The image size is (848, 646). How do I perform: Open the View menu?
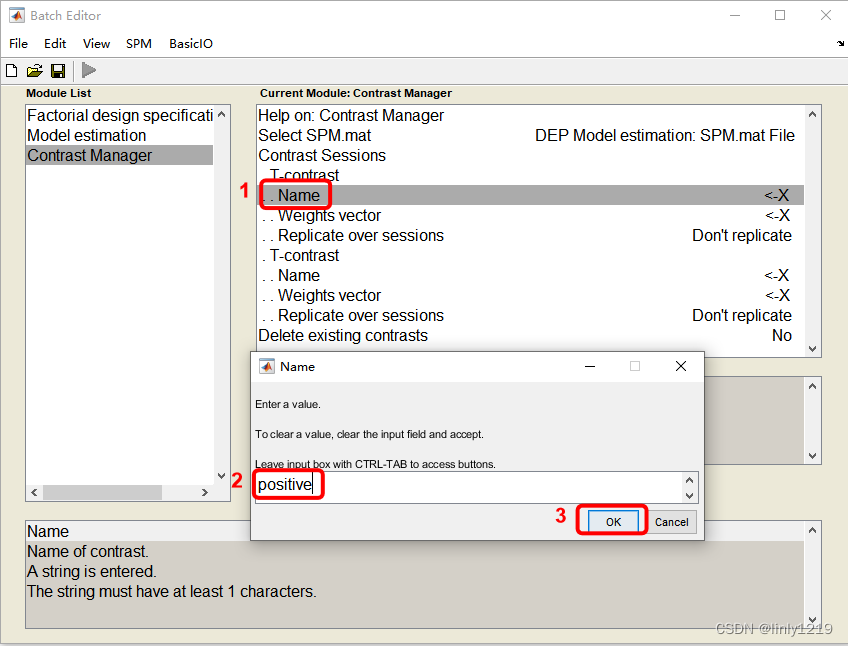pyautogui.click(x=95, y=43)
